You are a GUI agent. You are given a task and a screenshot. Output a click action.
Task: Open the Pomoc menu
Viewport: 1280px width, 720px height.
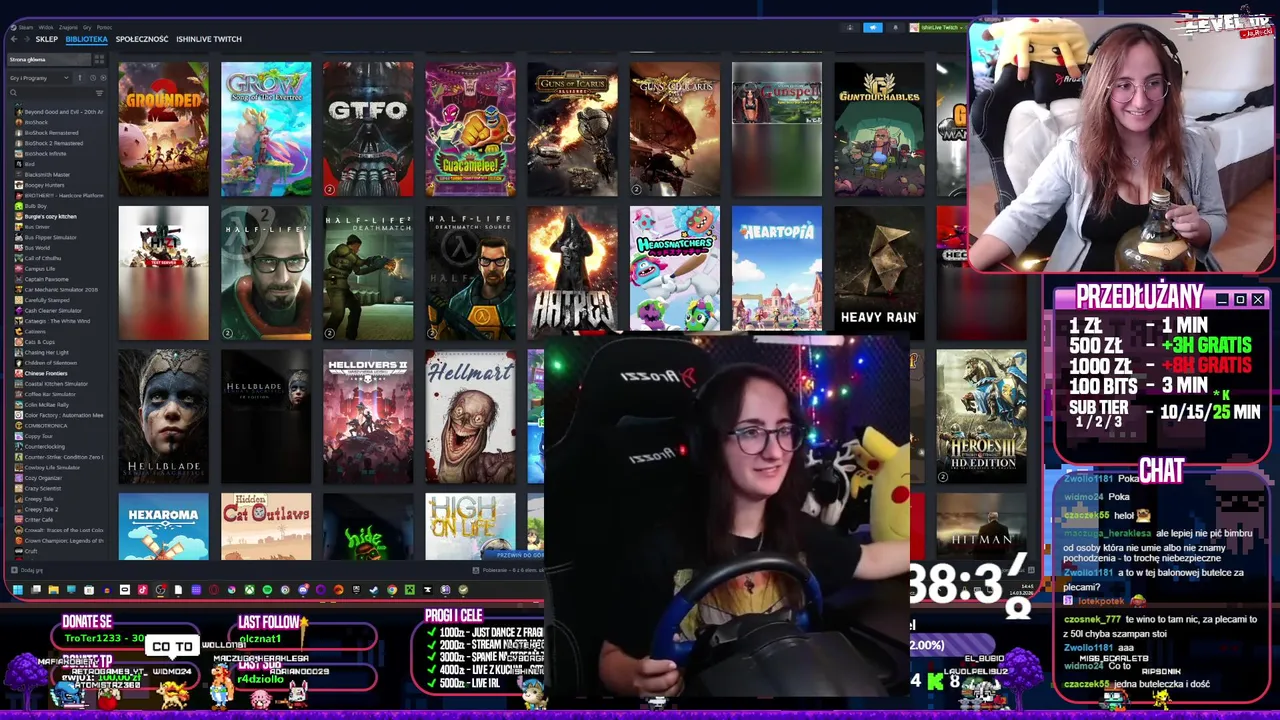point(104,27)
